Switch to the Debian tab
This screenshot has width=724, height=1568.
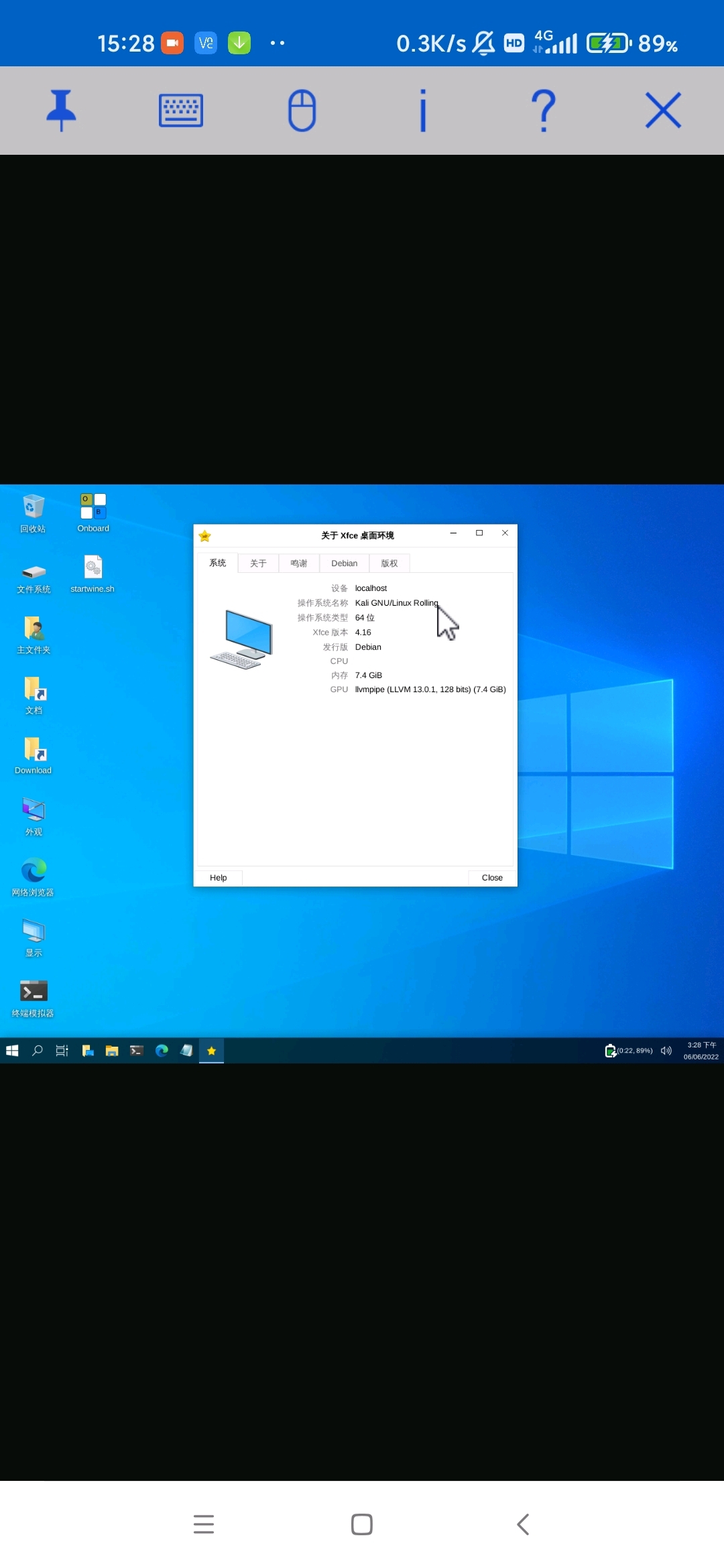345,564
